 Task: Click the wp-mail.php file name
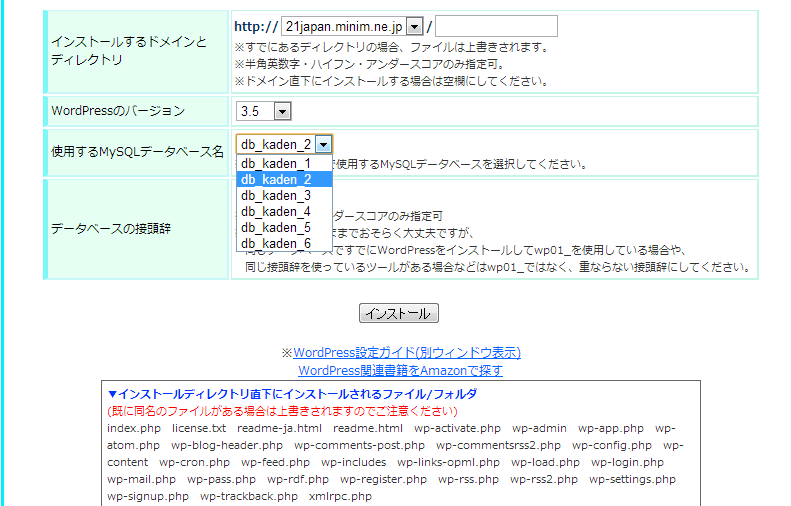(x=141, y=479)
